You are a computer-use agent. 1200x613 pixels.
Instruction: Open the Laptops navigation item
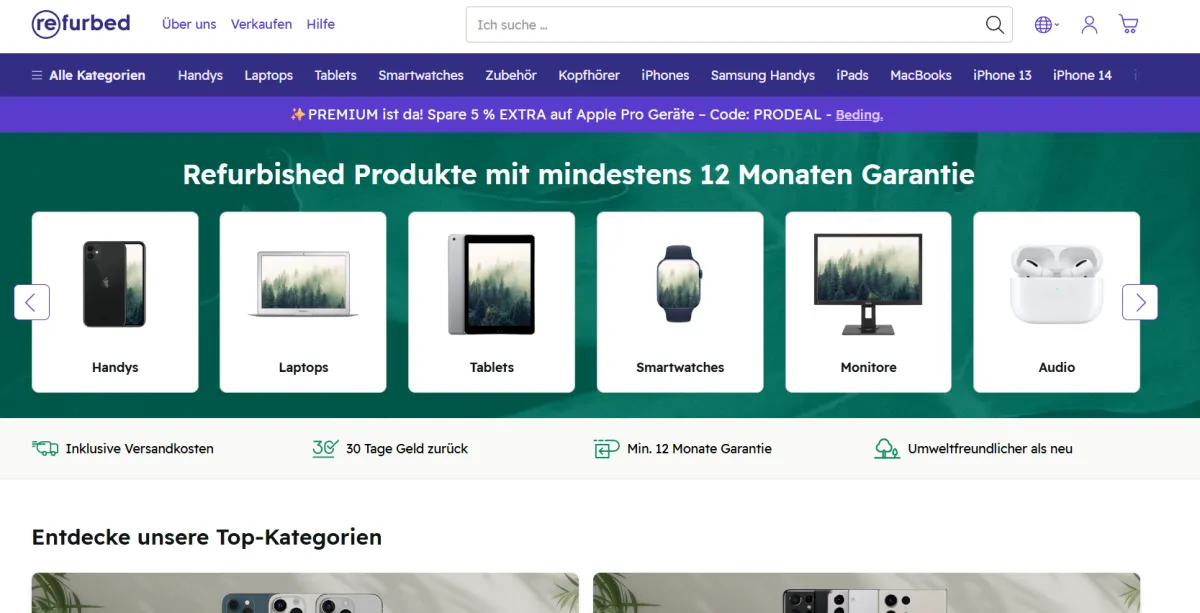tap(268, 75)
